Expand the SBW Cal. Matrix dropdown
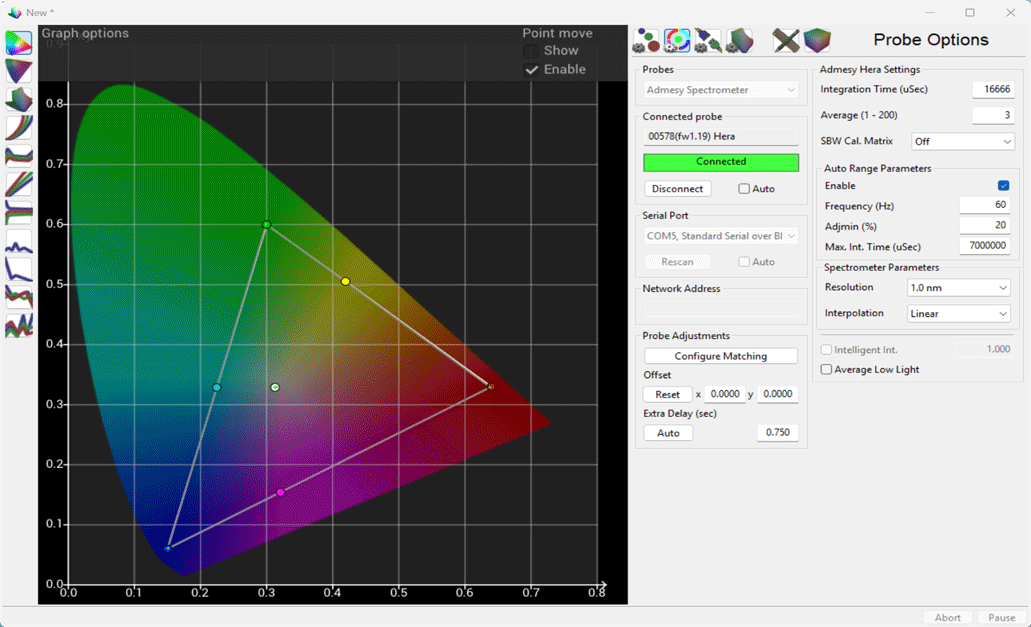Screen dimensions: 1031x627 [963, 142]
